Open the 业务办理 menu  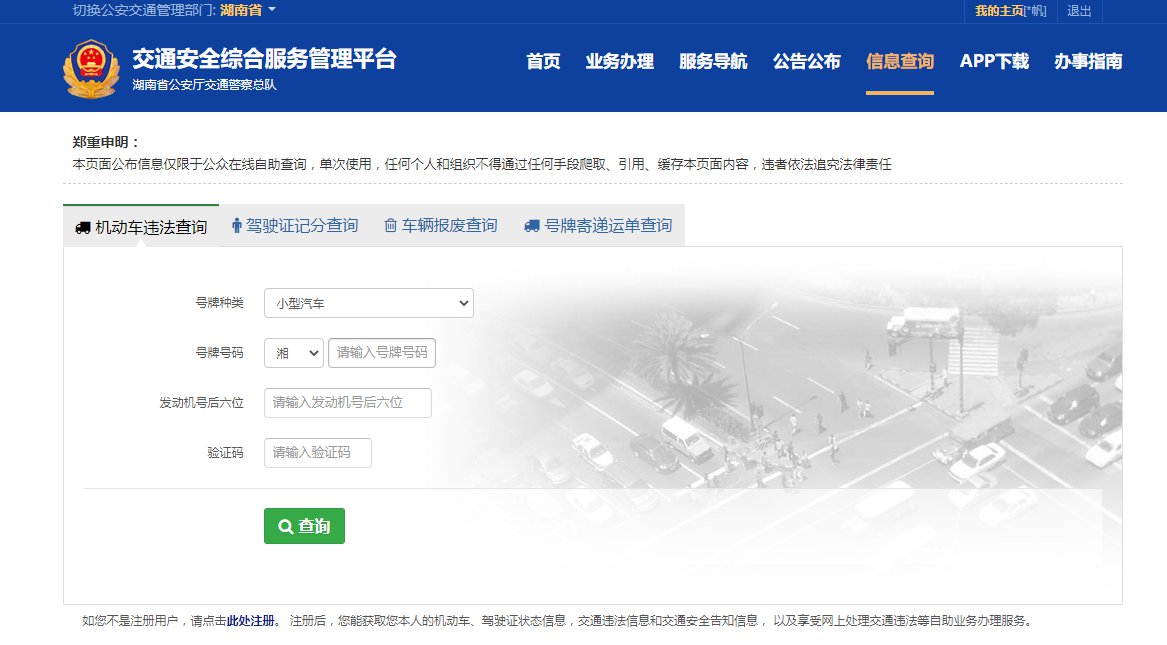tap(619, 61)
